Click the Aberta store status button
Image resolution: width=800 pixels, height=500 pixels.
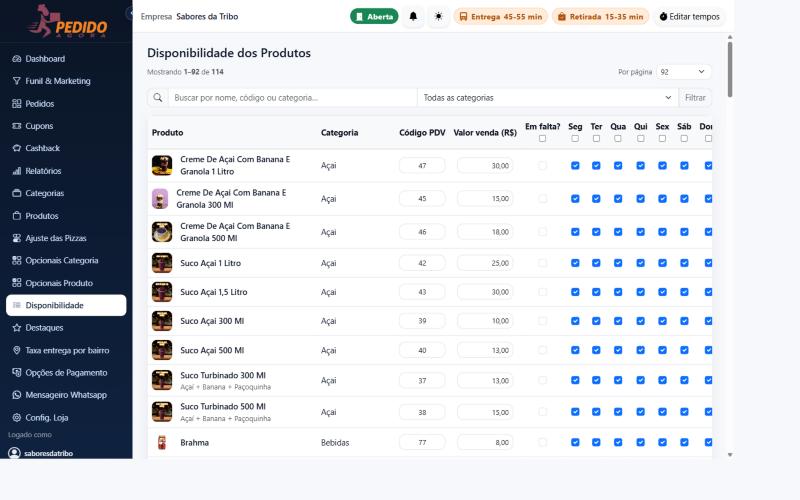tap(374, 16)
